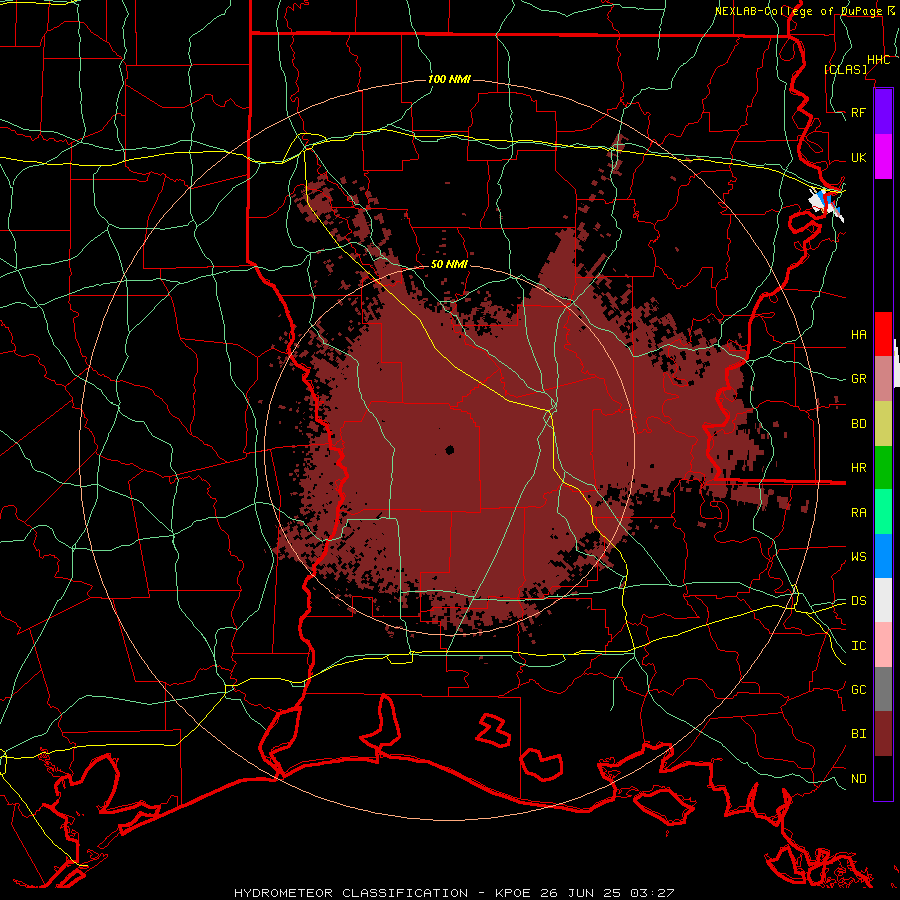
Task: Click the HA legend label
Action: 859,335
